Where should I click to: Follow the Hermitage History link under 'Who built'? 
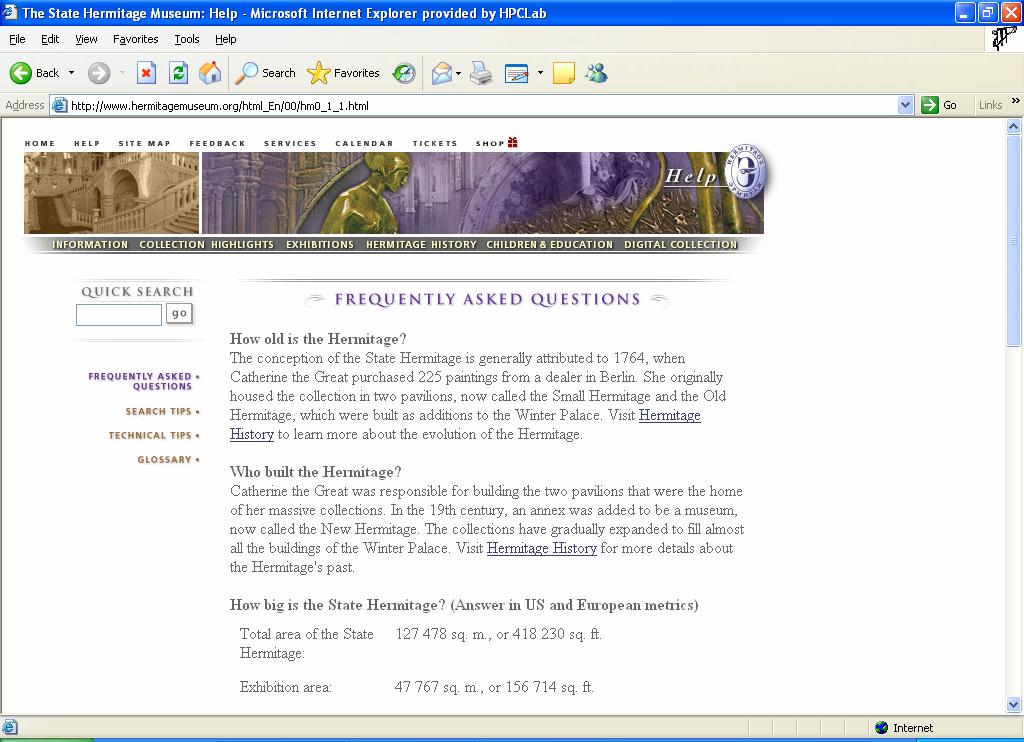(542, 549)
